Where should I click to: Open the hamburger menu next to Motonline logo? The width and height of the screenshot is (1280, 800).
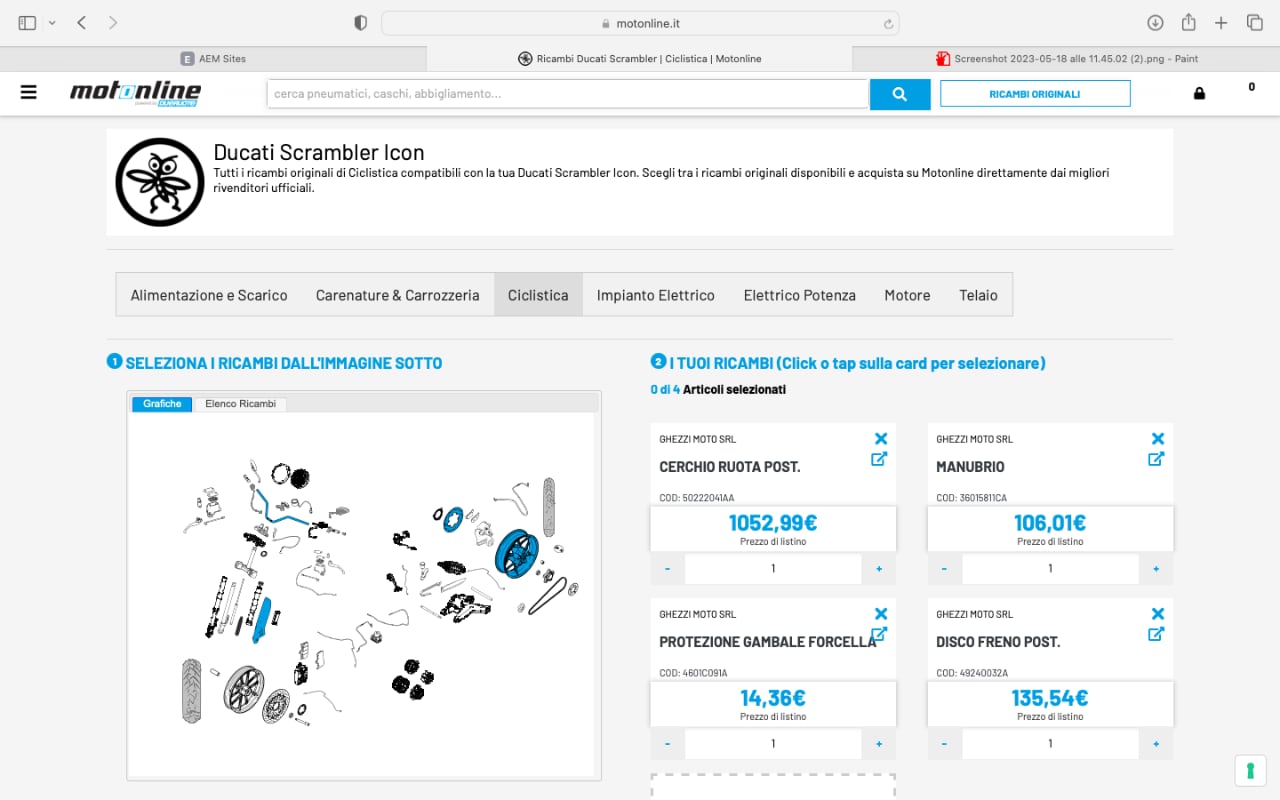coord(28,93)
